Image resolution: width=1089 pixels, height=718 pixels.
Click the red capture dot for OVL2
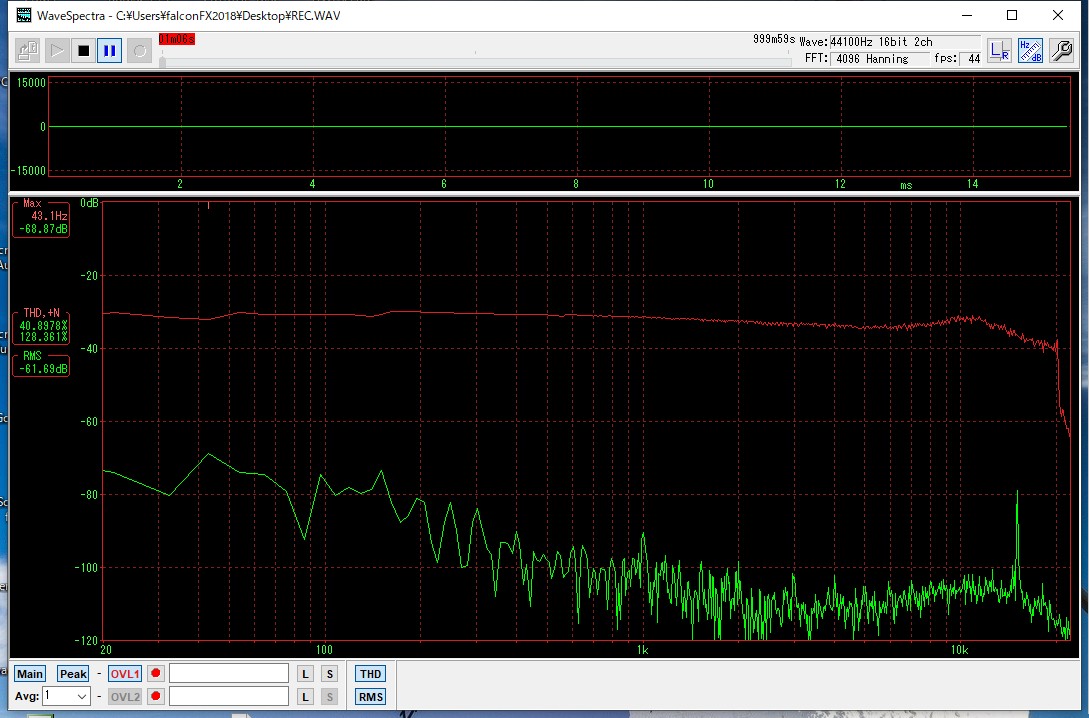(x=156, y=697)
